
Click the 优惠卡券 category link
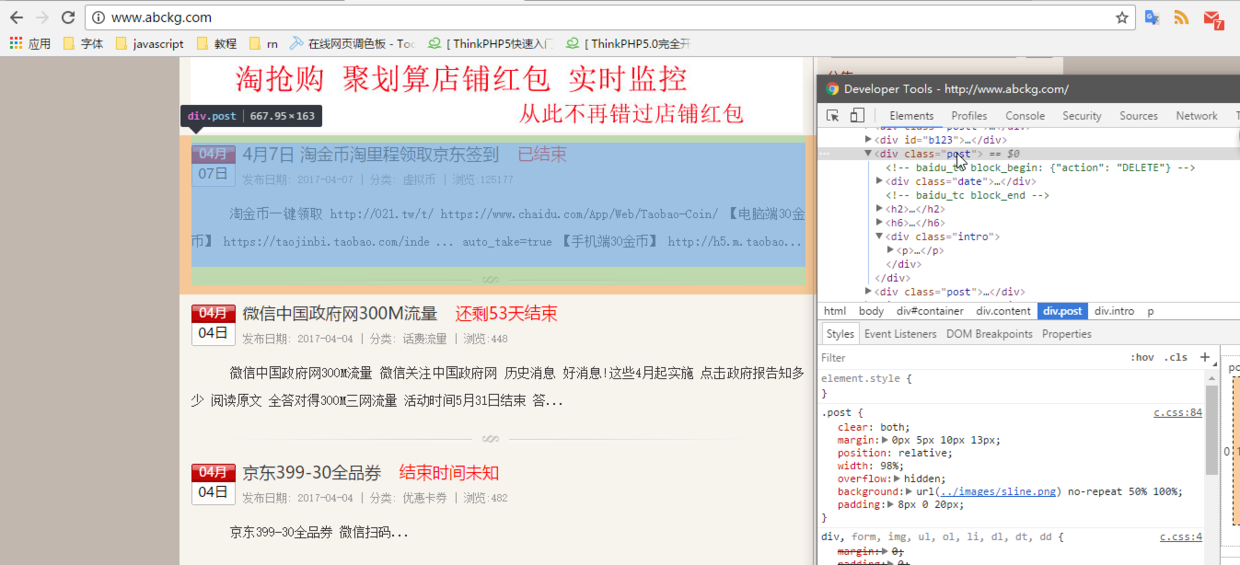pyautogui.click(x=424, y=498)
